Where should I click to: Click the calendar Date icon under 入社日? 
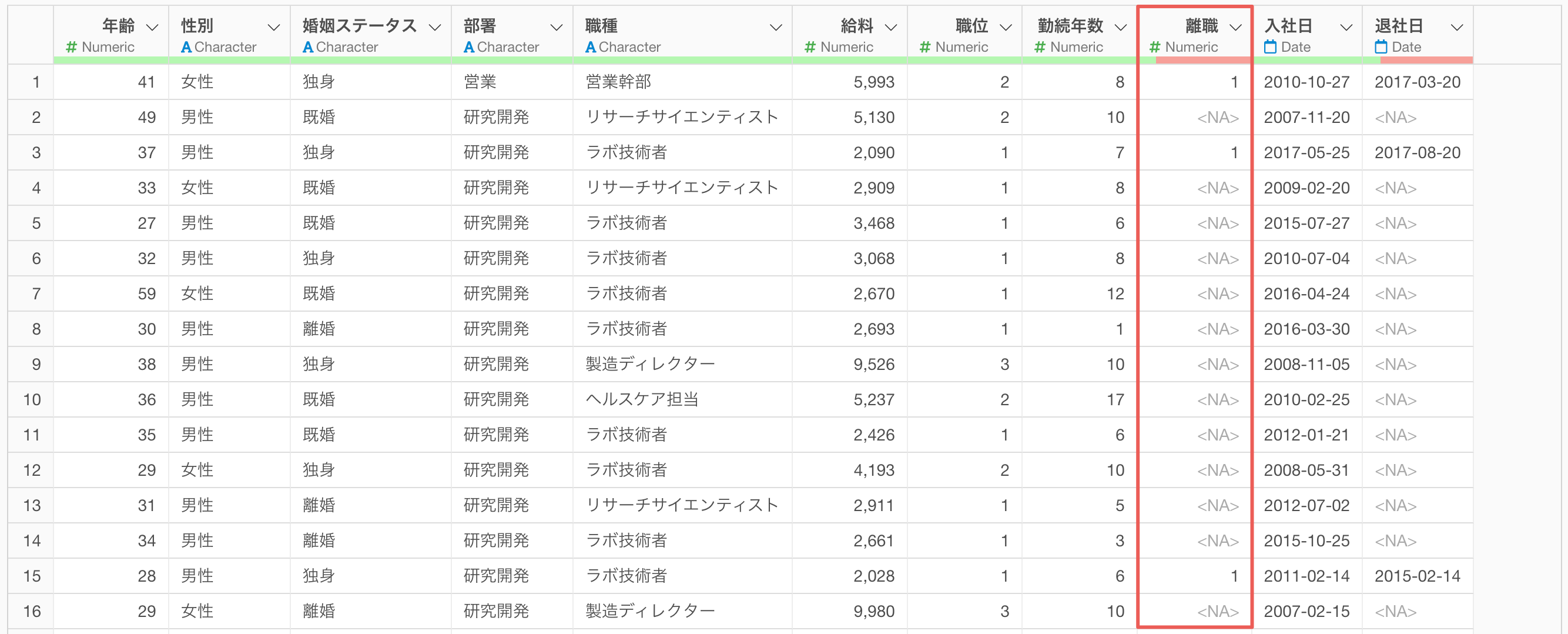(1269, 47)
